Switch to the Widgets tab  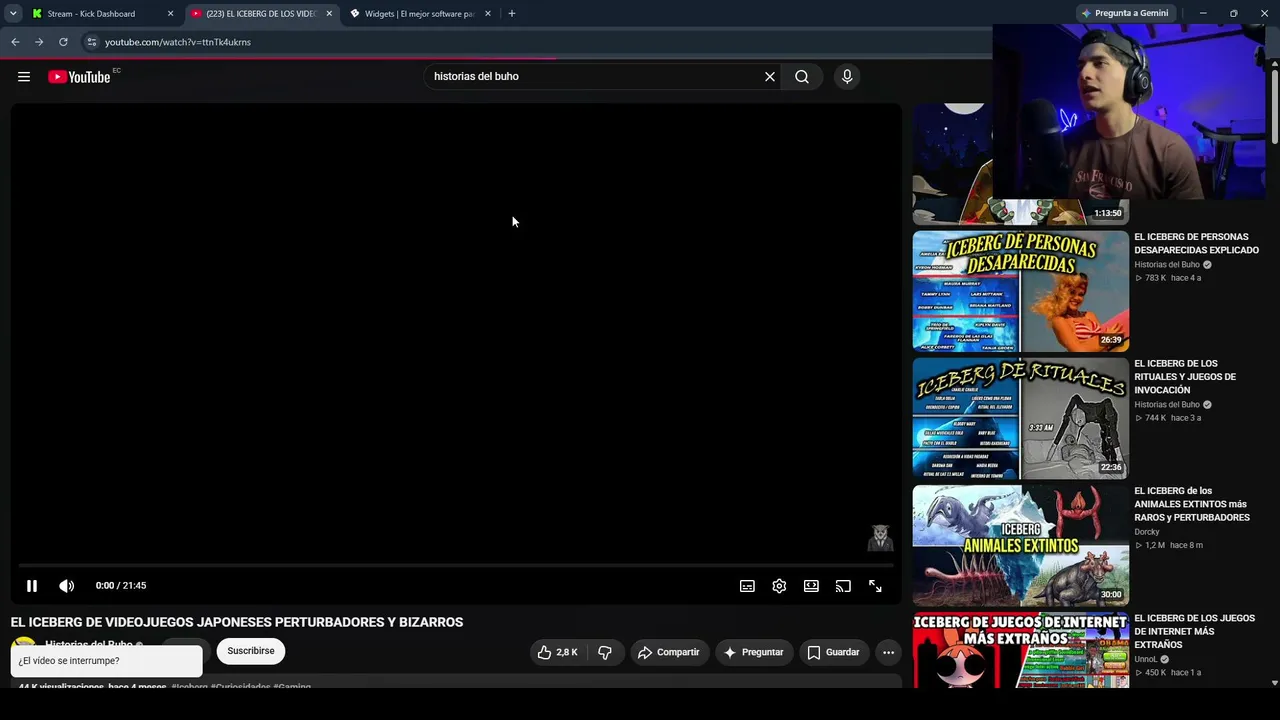pos(421,14)
